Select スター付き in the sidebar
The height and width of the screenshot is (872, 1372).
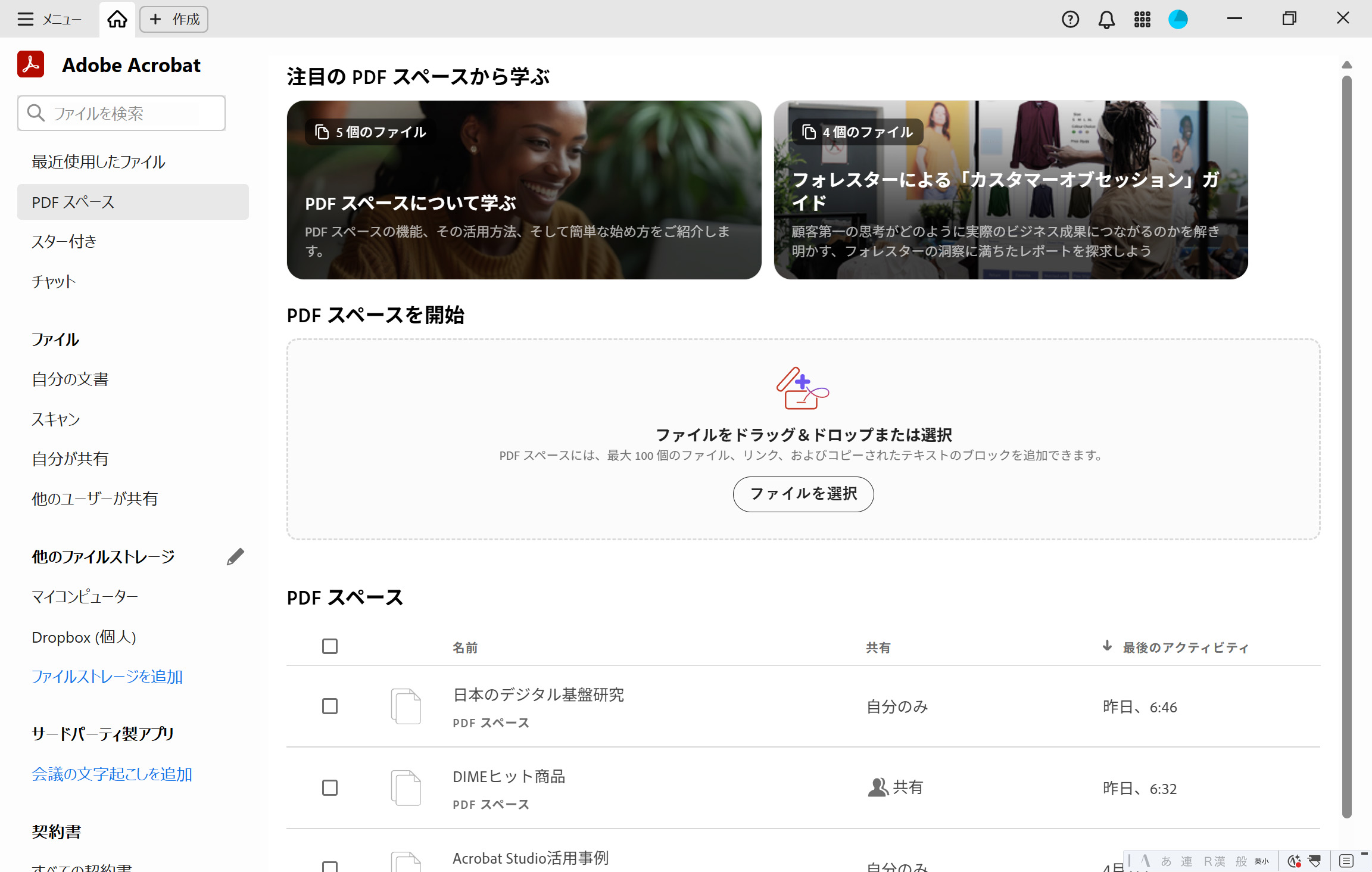click(64, 242)
